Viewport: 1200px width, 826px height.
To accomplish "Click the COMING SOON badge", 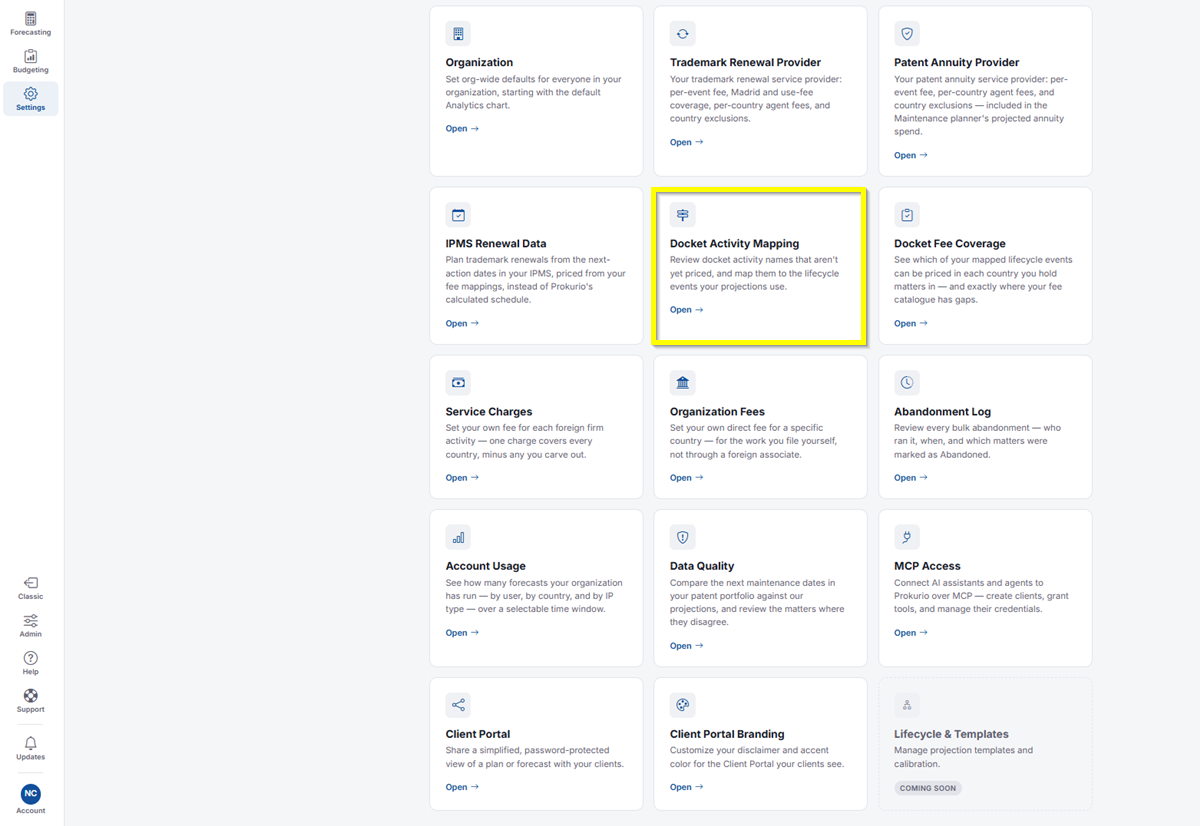I will [x=928, y=788].
